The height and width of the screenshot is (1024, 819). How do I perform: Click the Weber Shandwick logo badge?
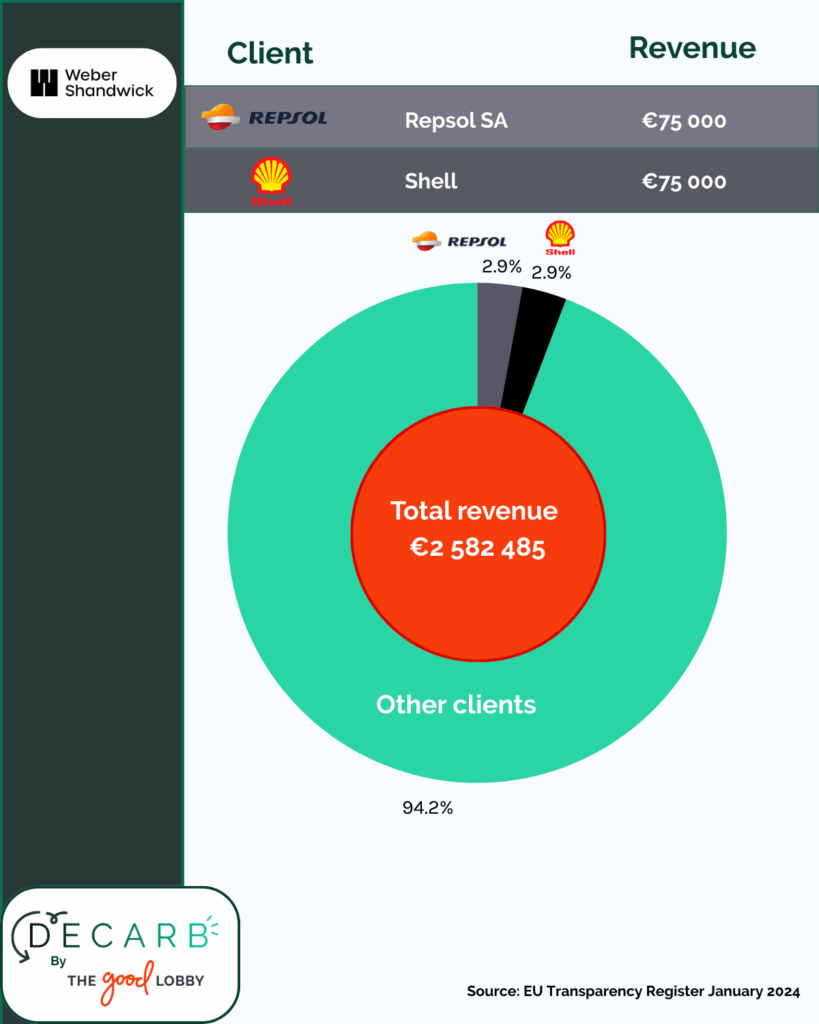tap(92, 83)
